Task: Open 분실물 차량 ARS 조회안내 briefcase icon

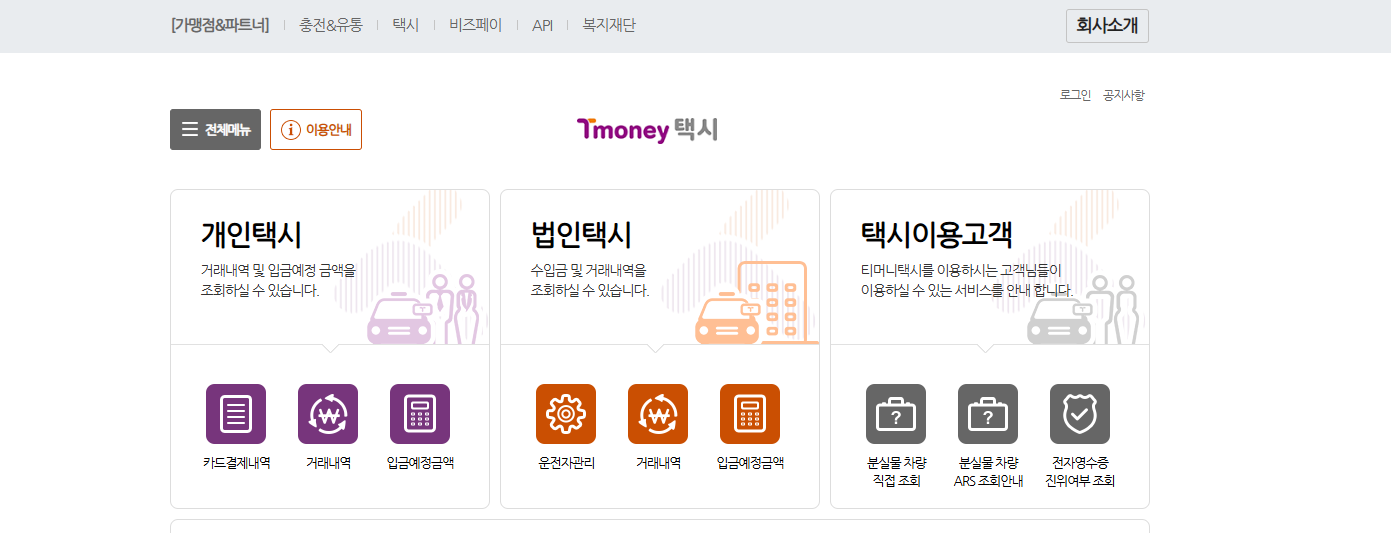Action: (x=988, y=414)
